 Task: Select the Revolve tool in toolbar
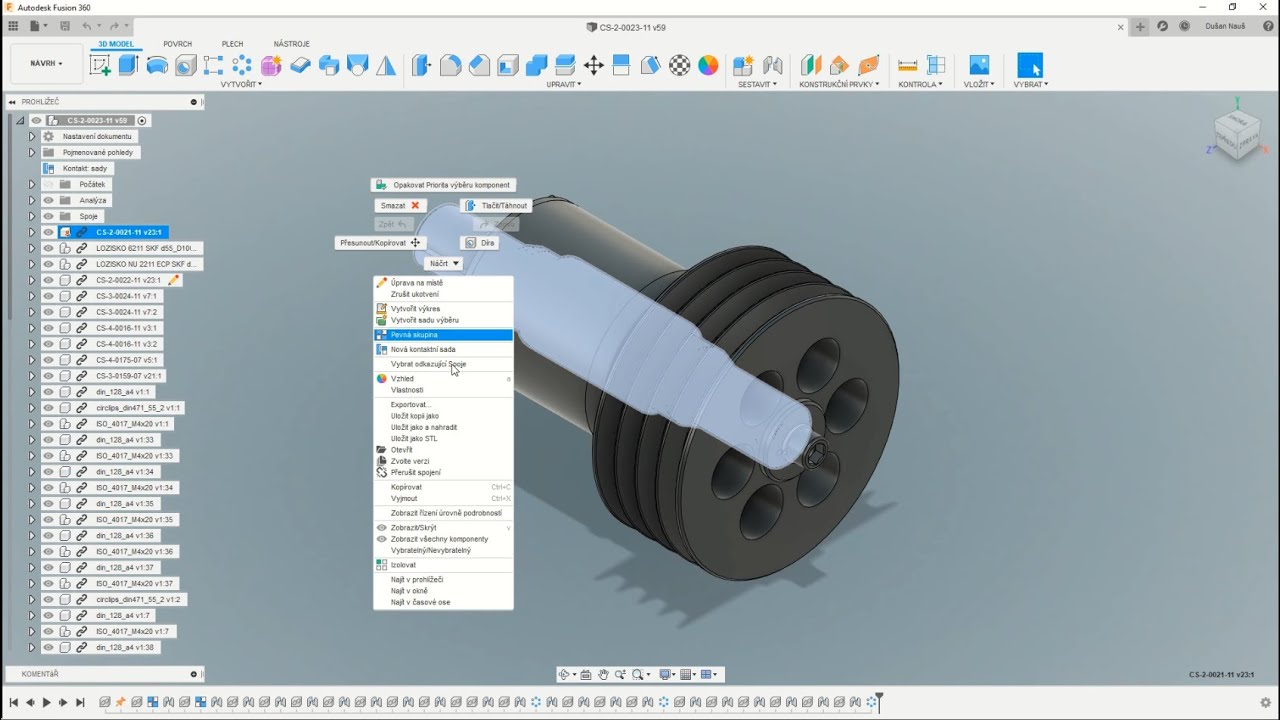point(157,66)
